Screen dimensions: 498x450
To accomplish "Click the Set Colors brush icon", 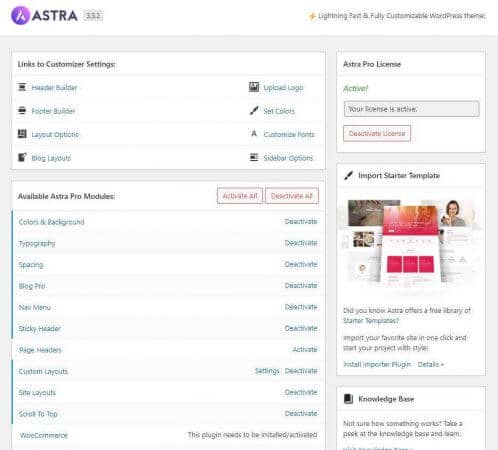I will tap(254, 111).
